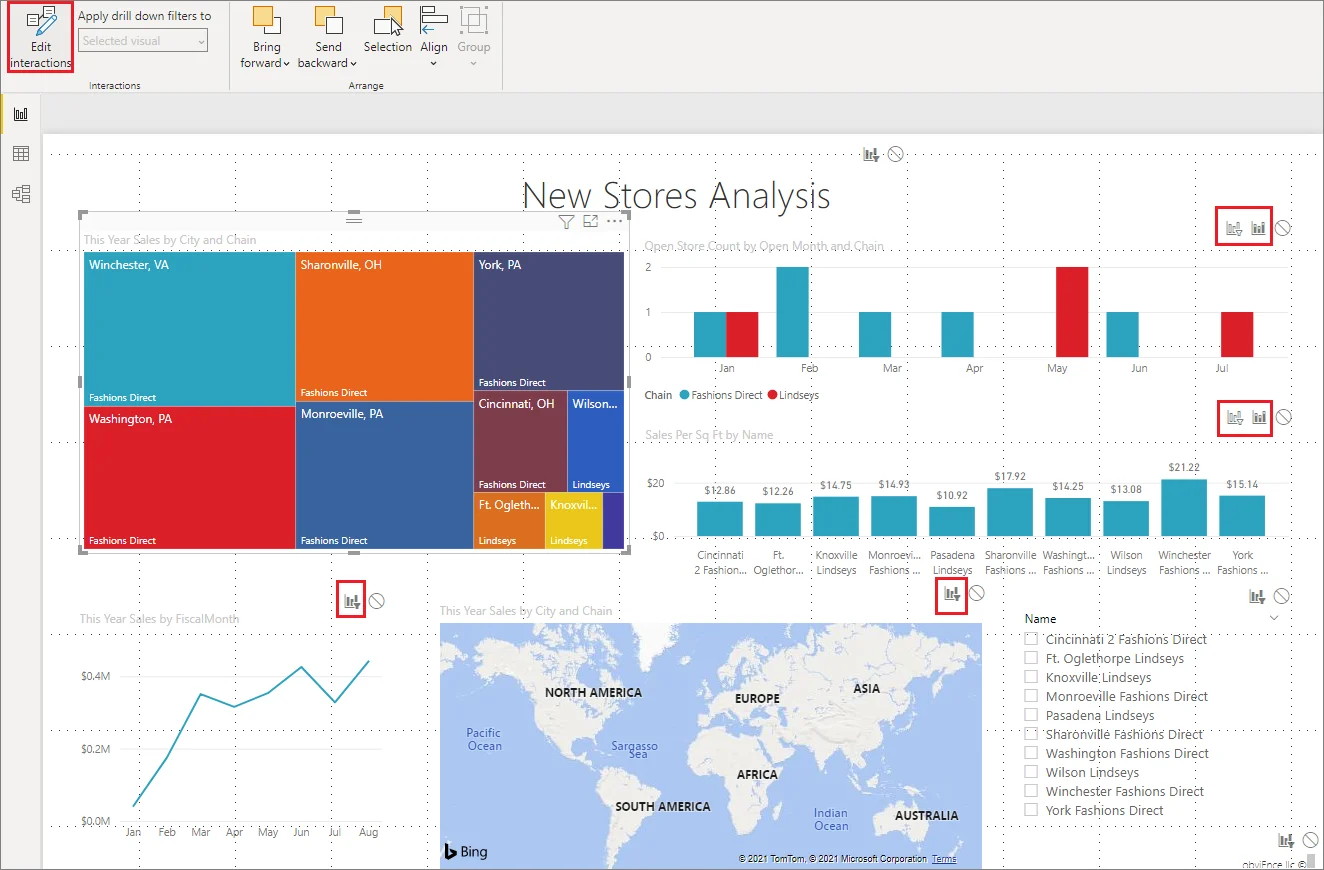Set Highlight interaction on Open Store Count chart
Viewport: 1324px width, 870px height.
(1258, 228)
